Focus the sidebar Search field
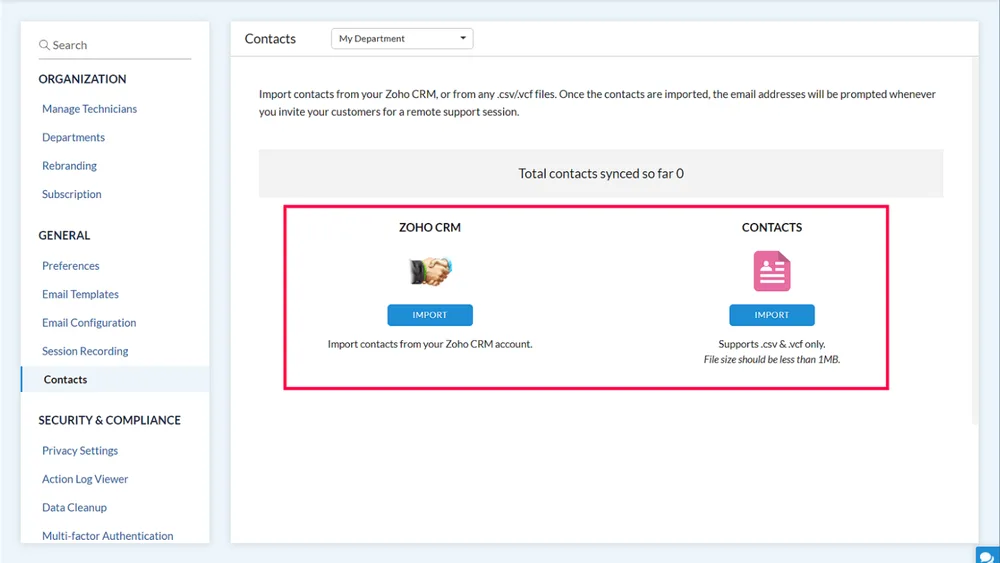Viewport: 1000px width, 563px height. click(x=115, y=45)
